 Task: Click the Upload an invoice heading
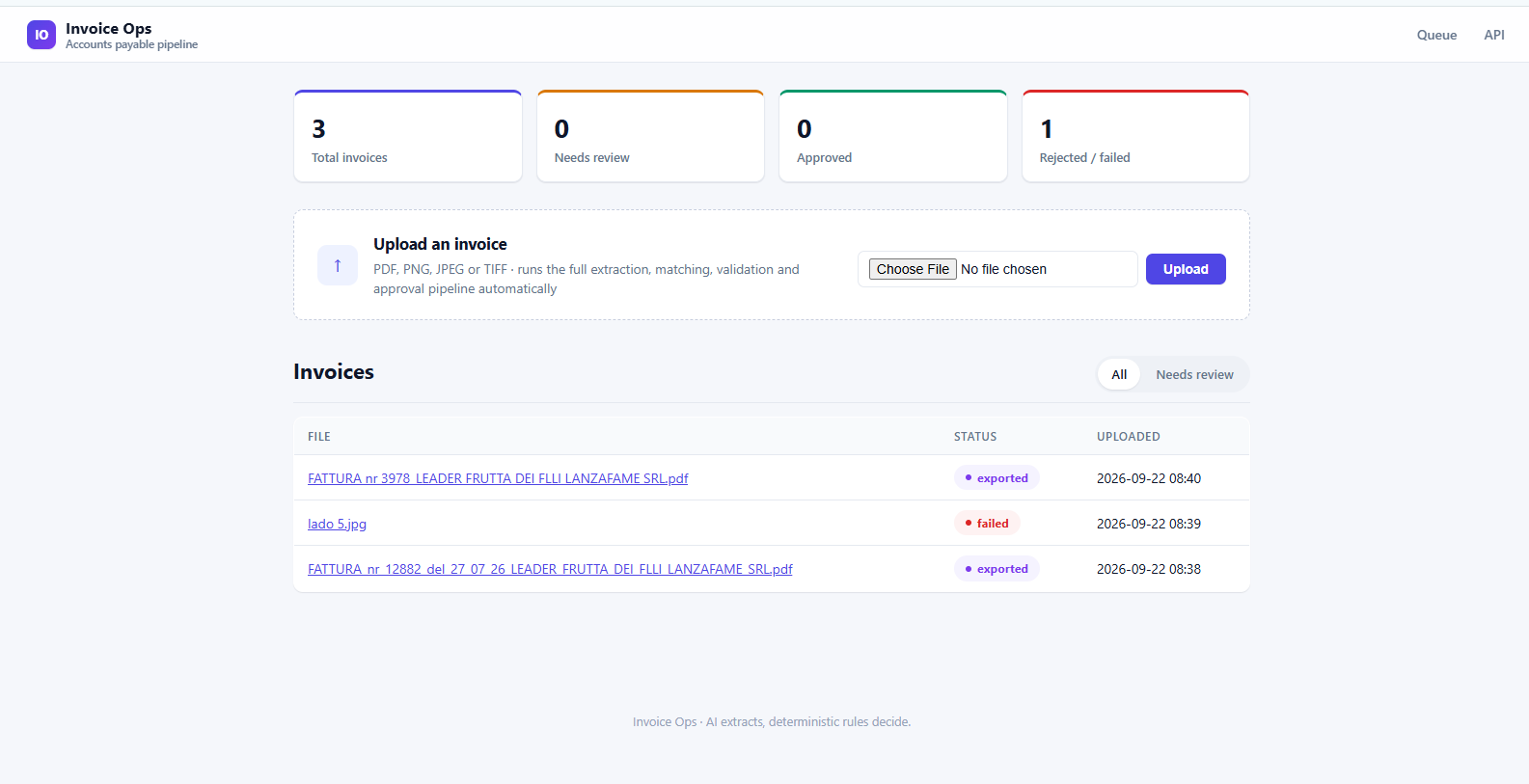pyautogui.click(x=440, y=244)
